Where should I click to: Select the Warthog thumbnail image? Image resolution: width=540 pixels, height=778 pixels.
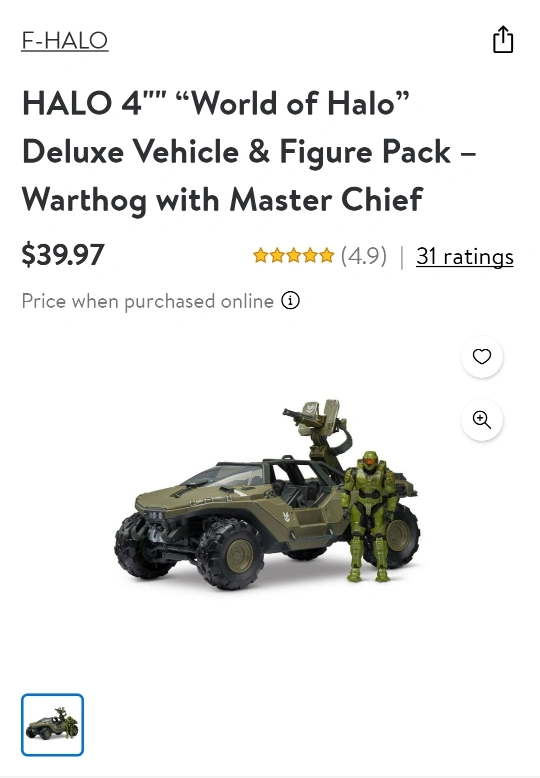tap(52, 725)
